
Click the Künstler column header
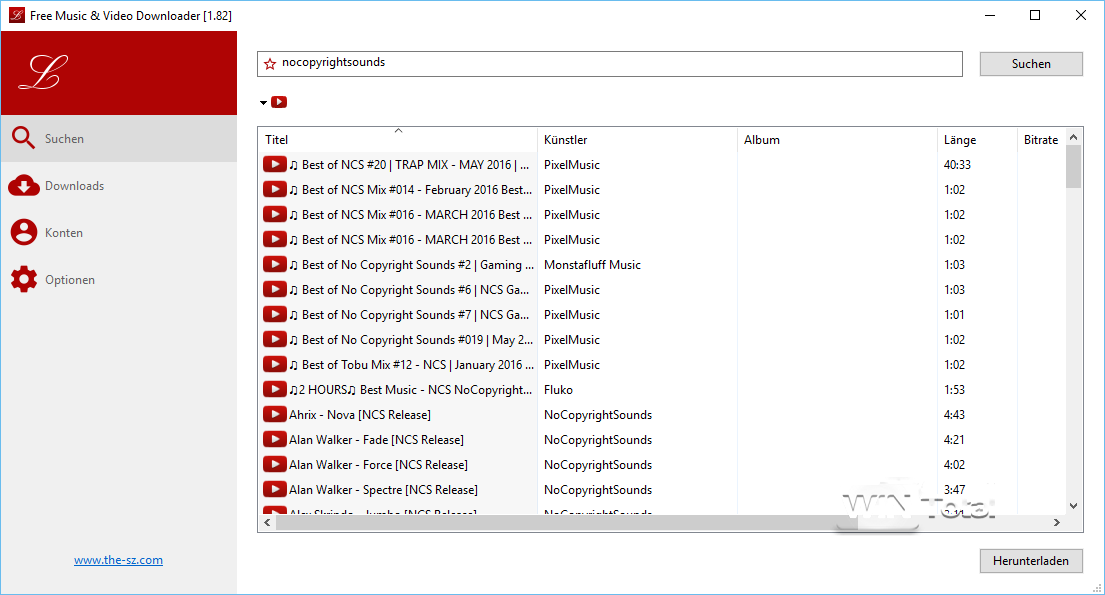637,140
